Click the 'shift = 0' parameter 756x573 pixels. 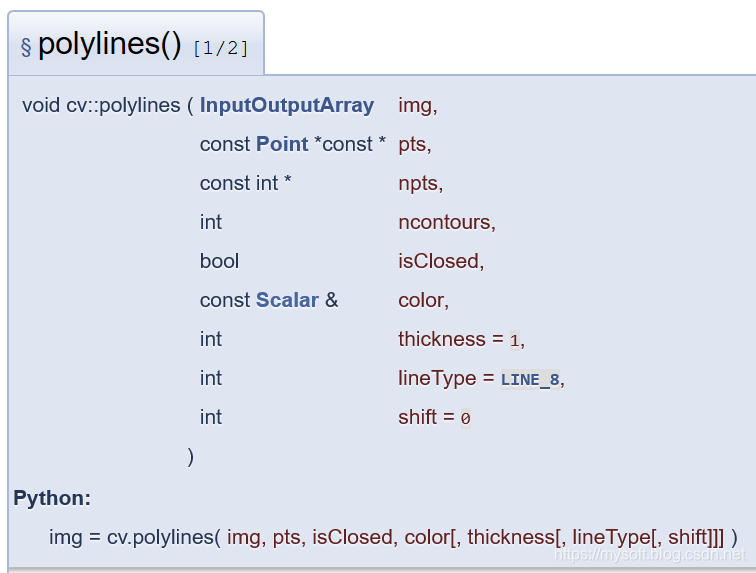pyautogui.click(x=434, y=418)
